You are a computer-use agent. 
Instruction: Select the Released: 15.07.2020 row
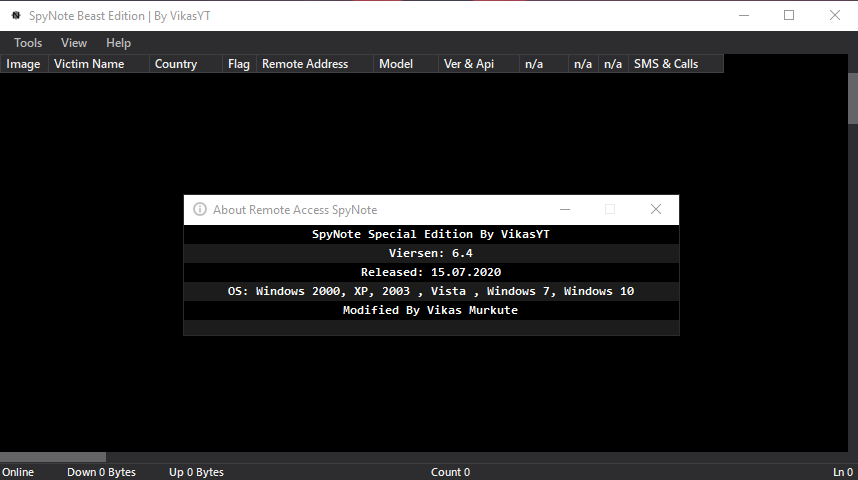pyautogui.click(x=431, y=272)
